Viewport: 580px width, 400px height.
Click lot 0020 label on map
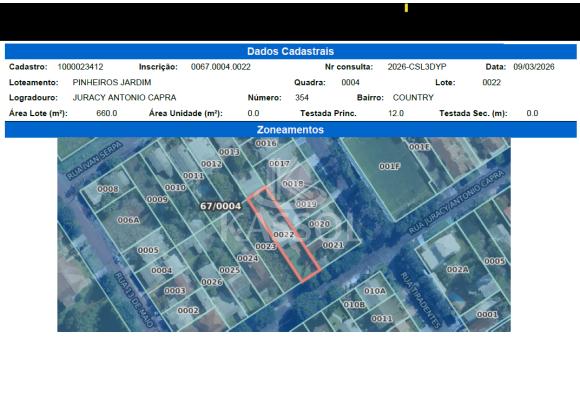[319, 224]
